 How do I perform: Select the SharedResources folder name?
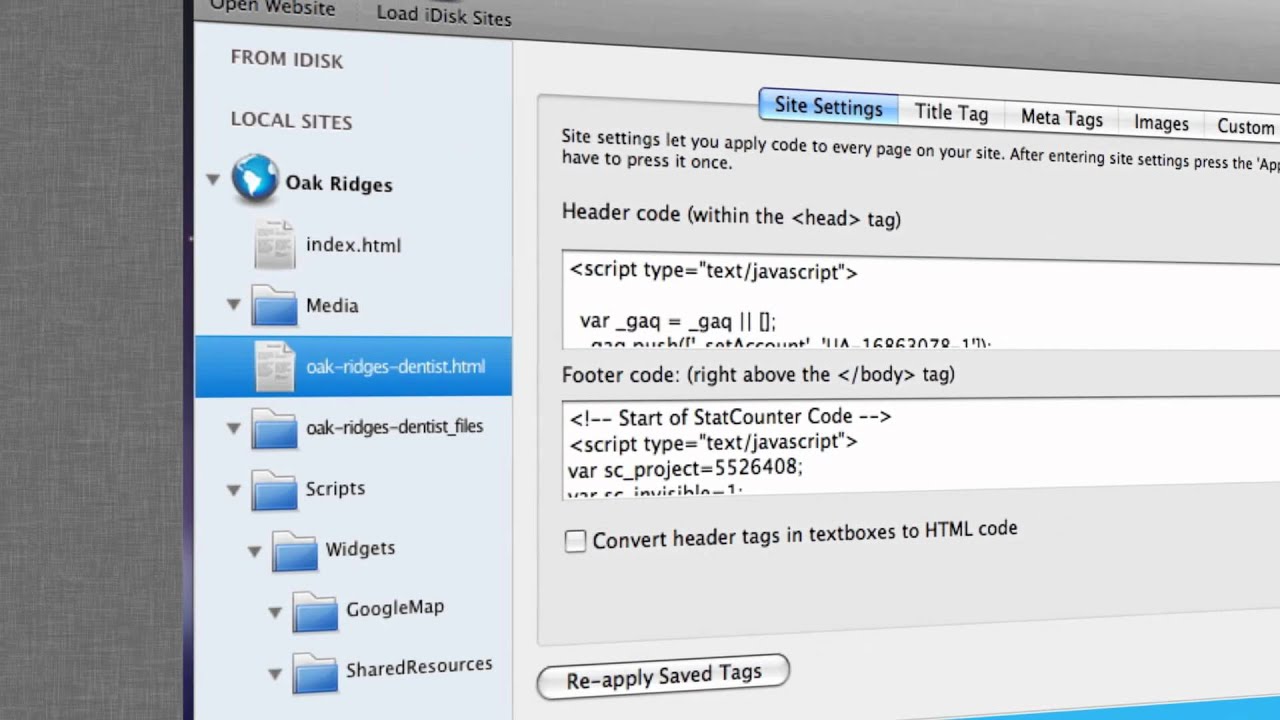pyautogui.click(x=419, y=667)
